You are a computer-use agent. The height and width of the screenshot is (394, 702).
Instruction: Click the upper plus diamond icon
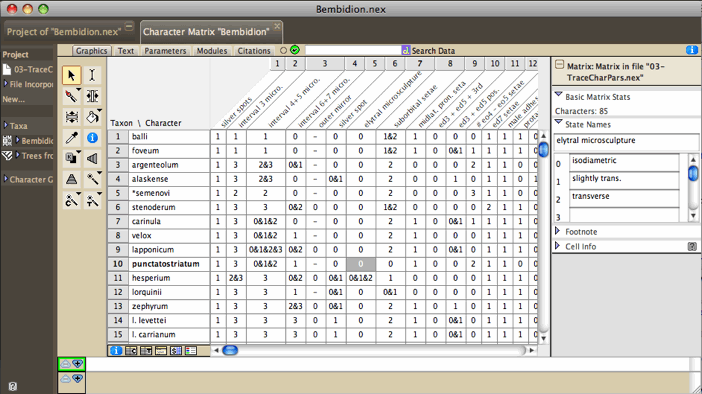78,364
